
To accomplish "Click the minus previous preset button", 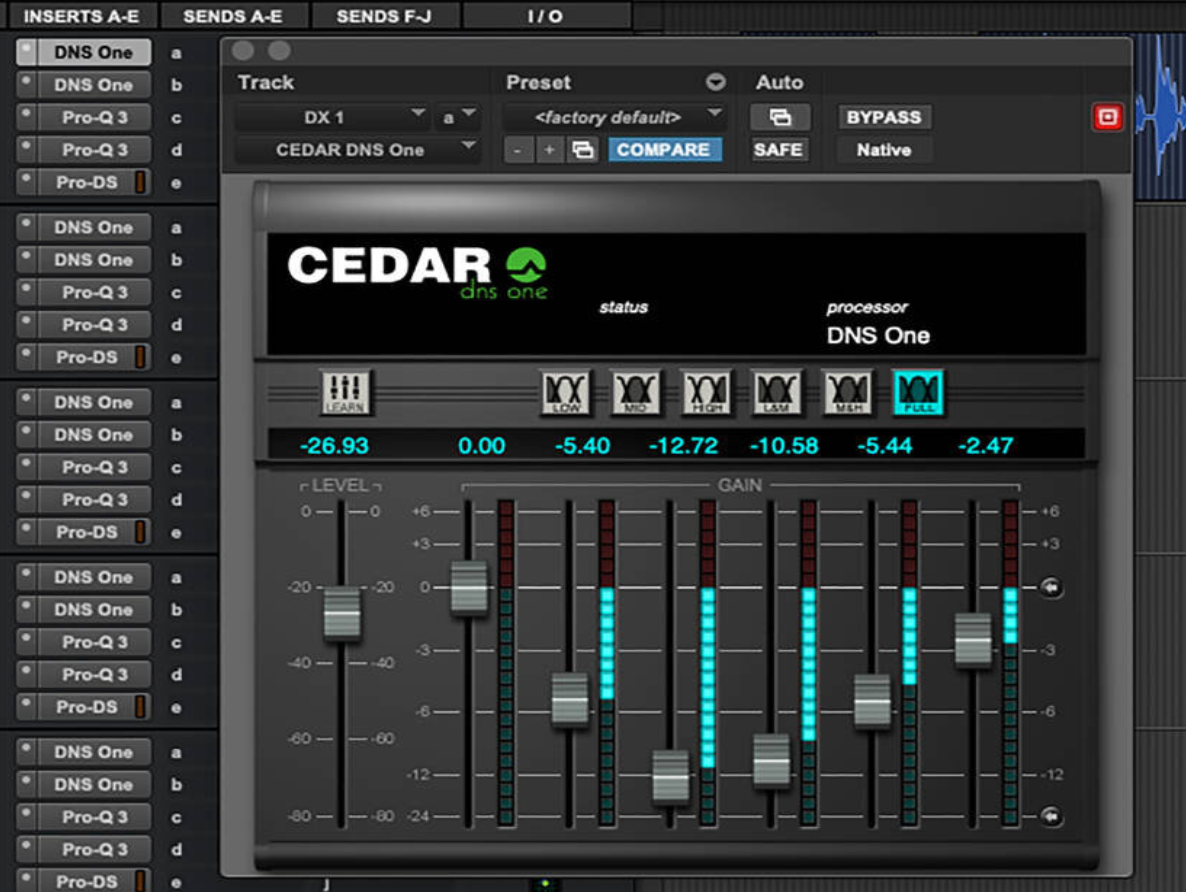I will (x=517, y=150).
